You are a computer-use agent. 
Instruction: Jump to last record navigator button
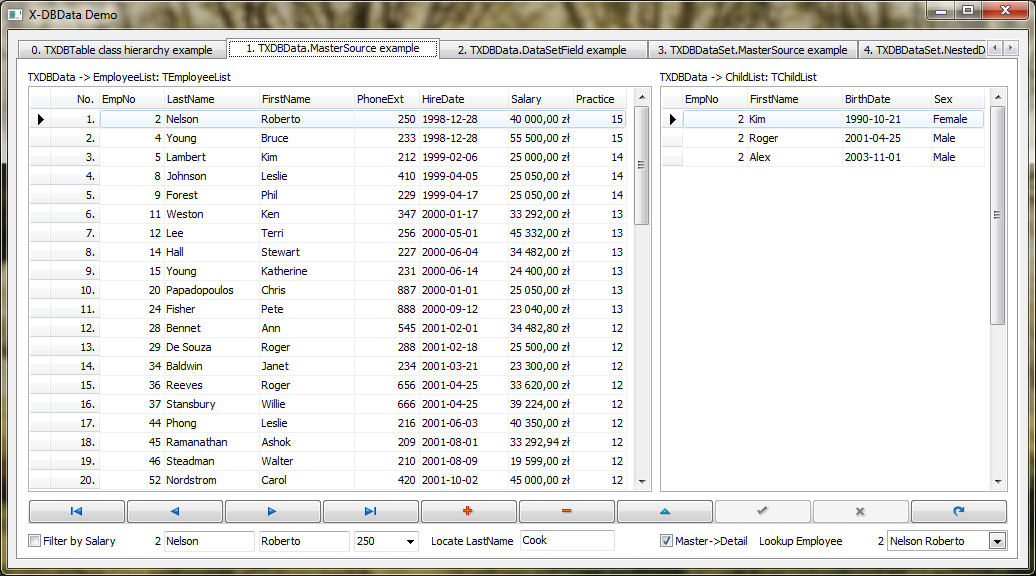point(371,511)
